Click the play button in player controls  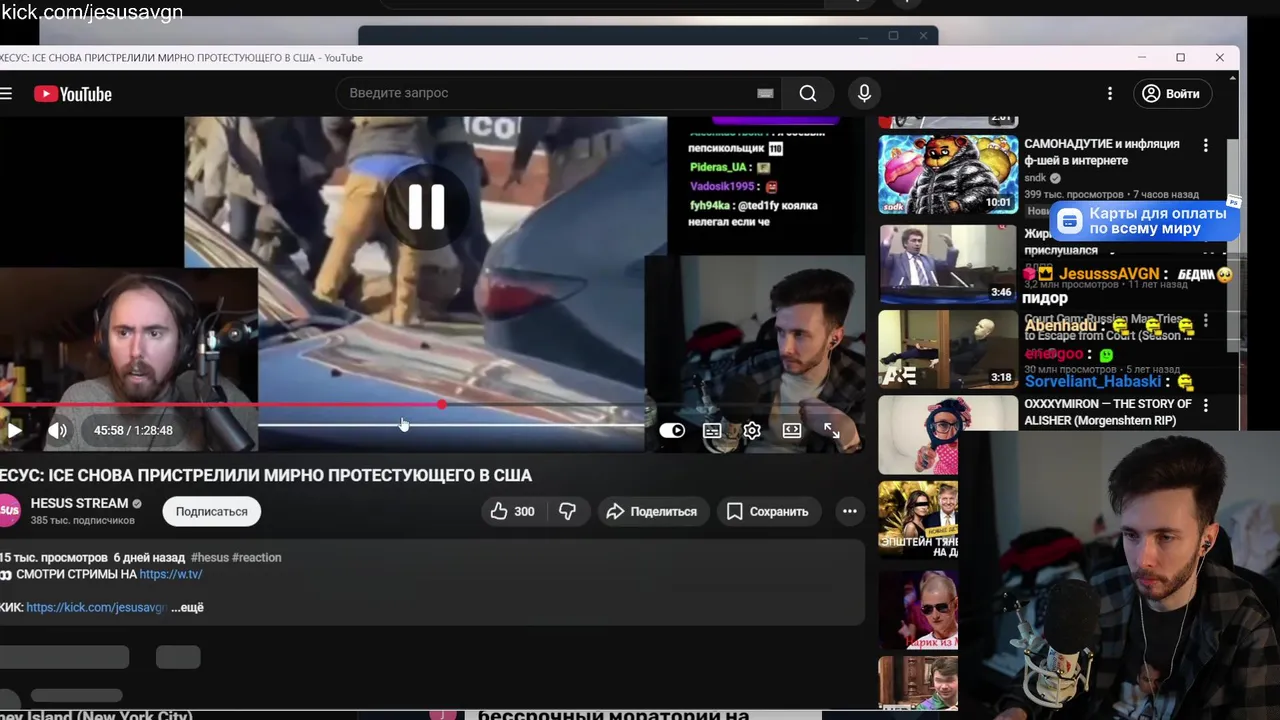click(14, 430)
